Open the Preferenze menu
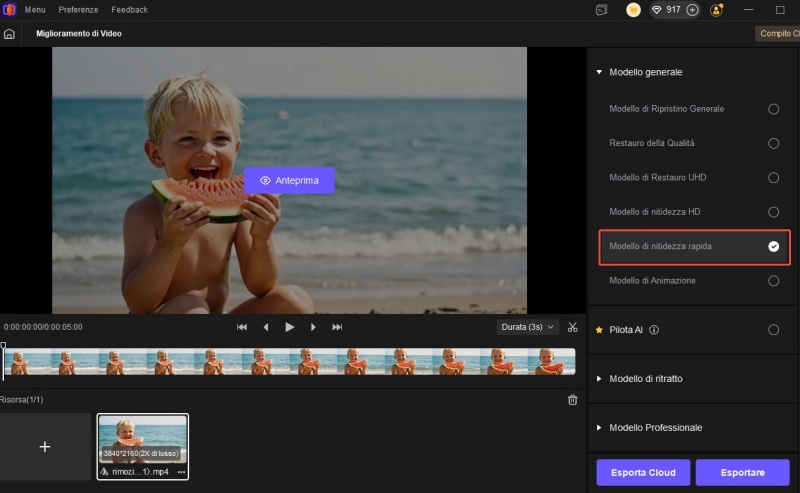Viewport: 800px width, 493px height. [78, 10]
